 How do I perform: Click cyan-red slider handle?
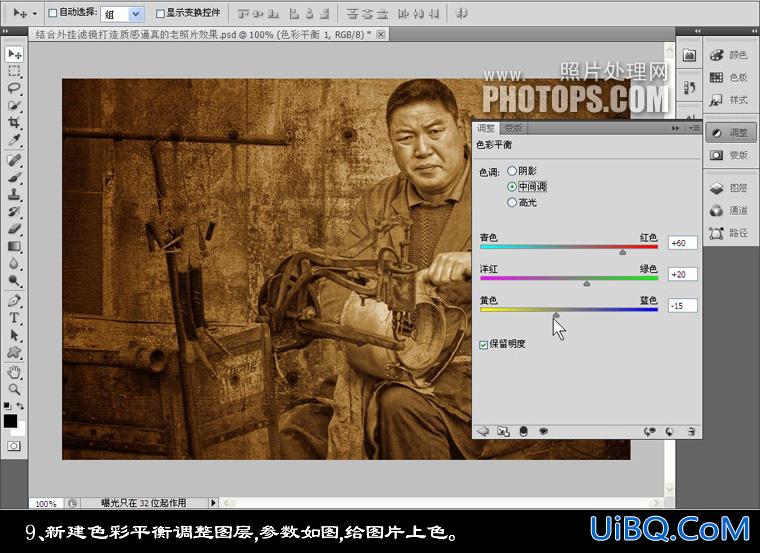622,252
